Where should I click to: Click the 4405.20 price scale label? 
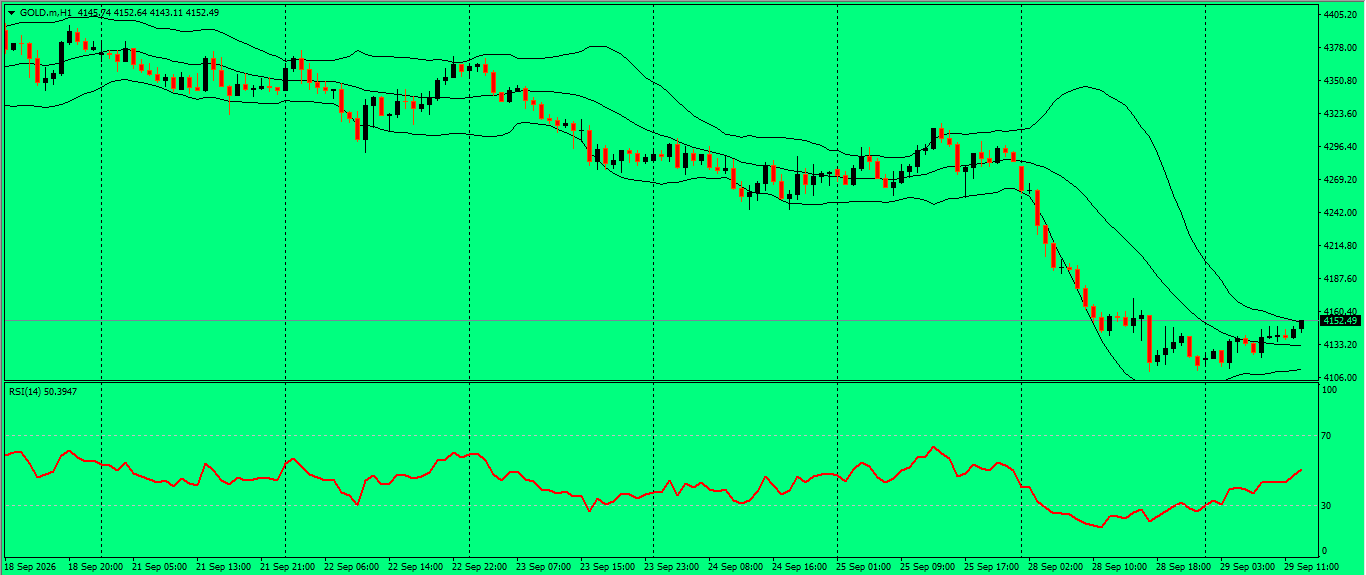tap(1339, 15)
